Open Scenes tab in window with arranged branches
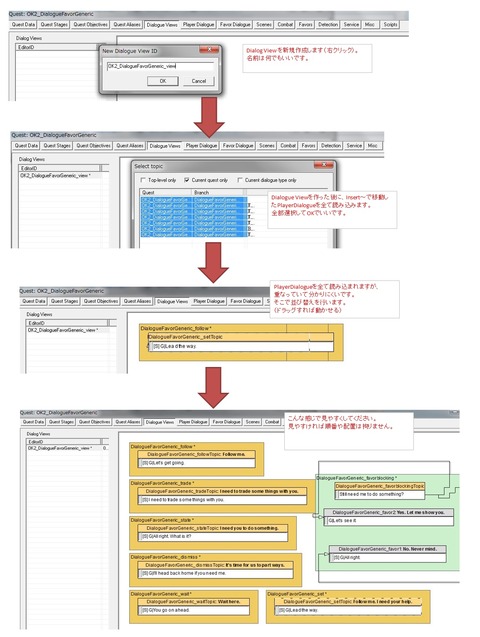This screenshot has width=480, height=637. click(x=252, y=422)
